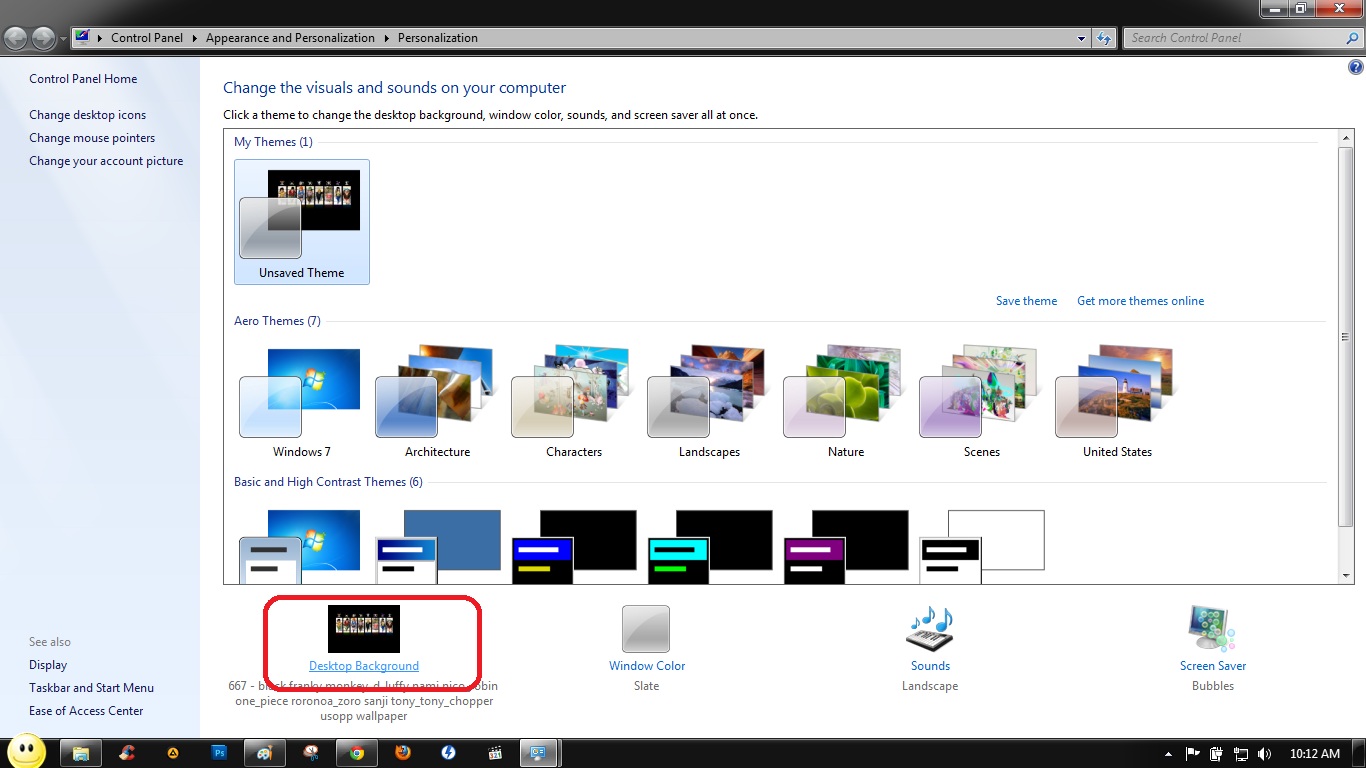The height and width of the screenshot is (768, 1366).
Task: Click the volume speaker tray icon
Action: [1265, 754]
